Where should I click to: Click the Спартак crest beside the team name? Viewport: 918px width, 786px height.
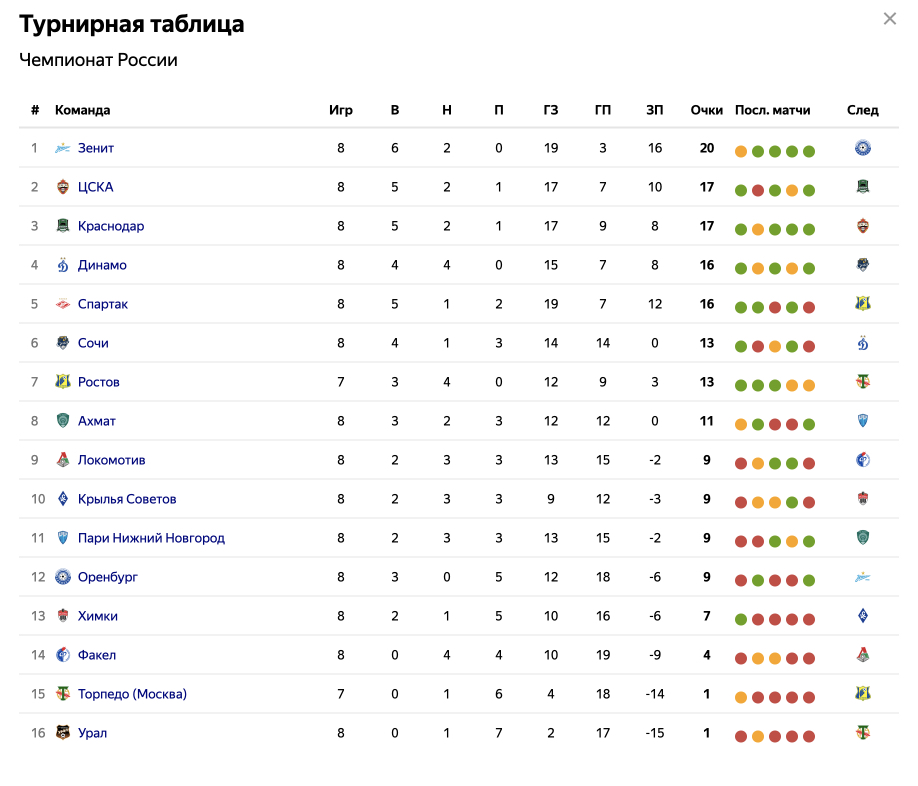(x=63, y=304)
